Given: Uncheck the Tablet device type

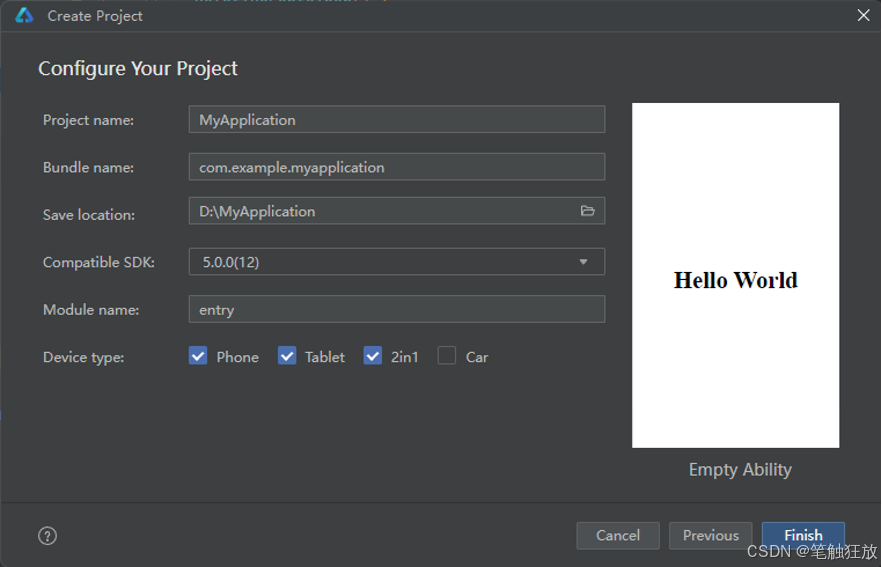Looking at the screenshot, I should [287, 356].
